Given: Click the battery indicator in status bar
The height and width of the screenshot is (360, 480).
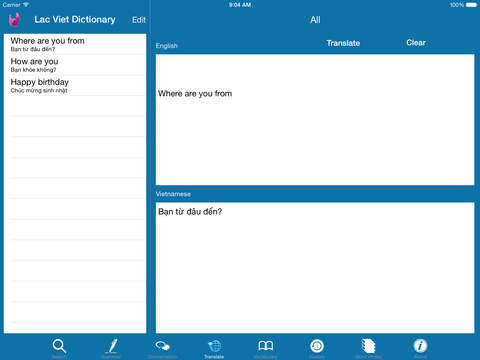Looking at the screenshot, I should (x=471, y=5).
